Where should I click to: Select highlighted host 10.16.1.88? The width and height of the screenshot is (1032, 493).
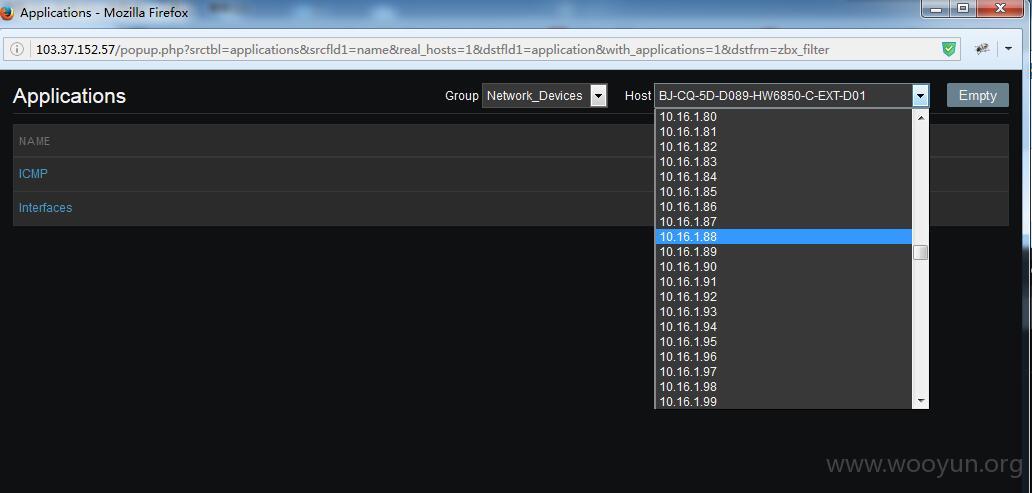pyautogui.click(x=783, y=236)
